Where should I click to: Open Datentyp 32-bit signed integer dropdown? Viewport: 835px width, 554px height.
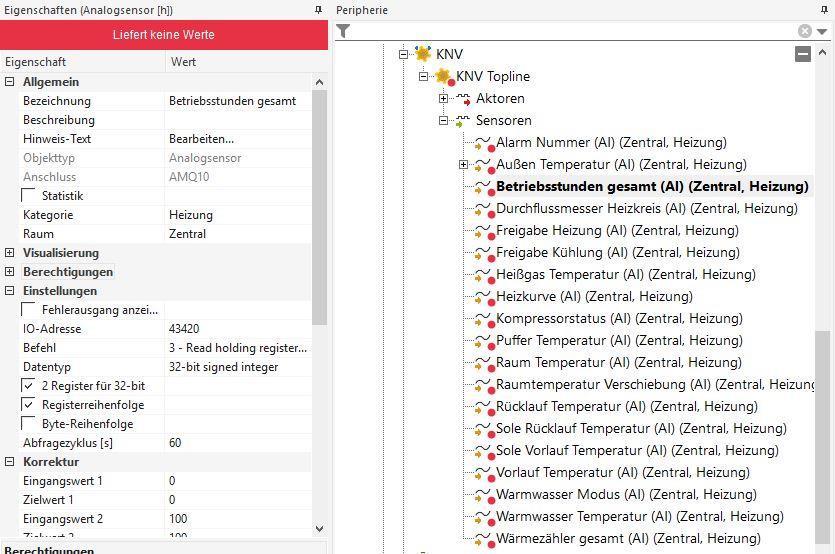pos(238,367)
